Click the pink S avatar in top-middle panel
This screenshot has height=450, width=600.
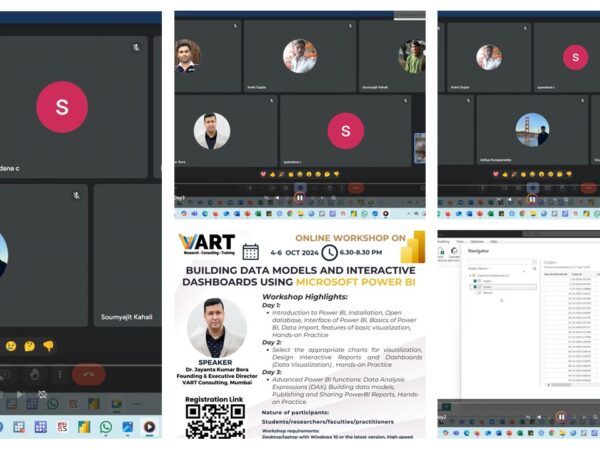346,131
